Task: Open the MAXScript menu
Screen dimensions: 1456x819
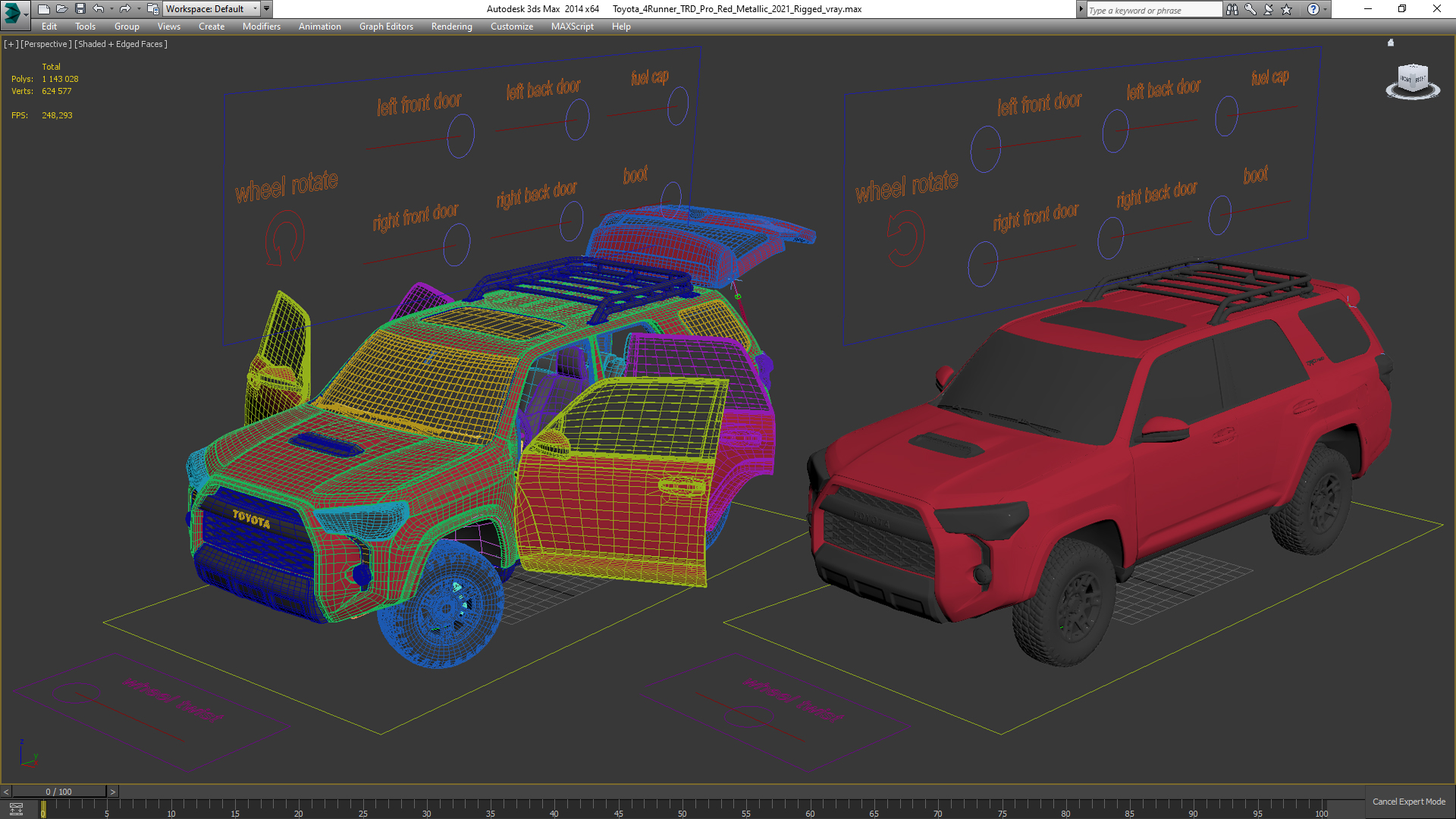Action: (573, 27)
